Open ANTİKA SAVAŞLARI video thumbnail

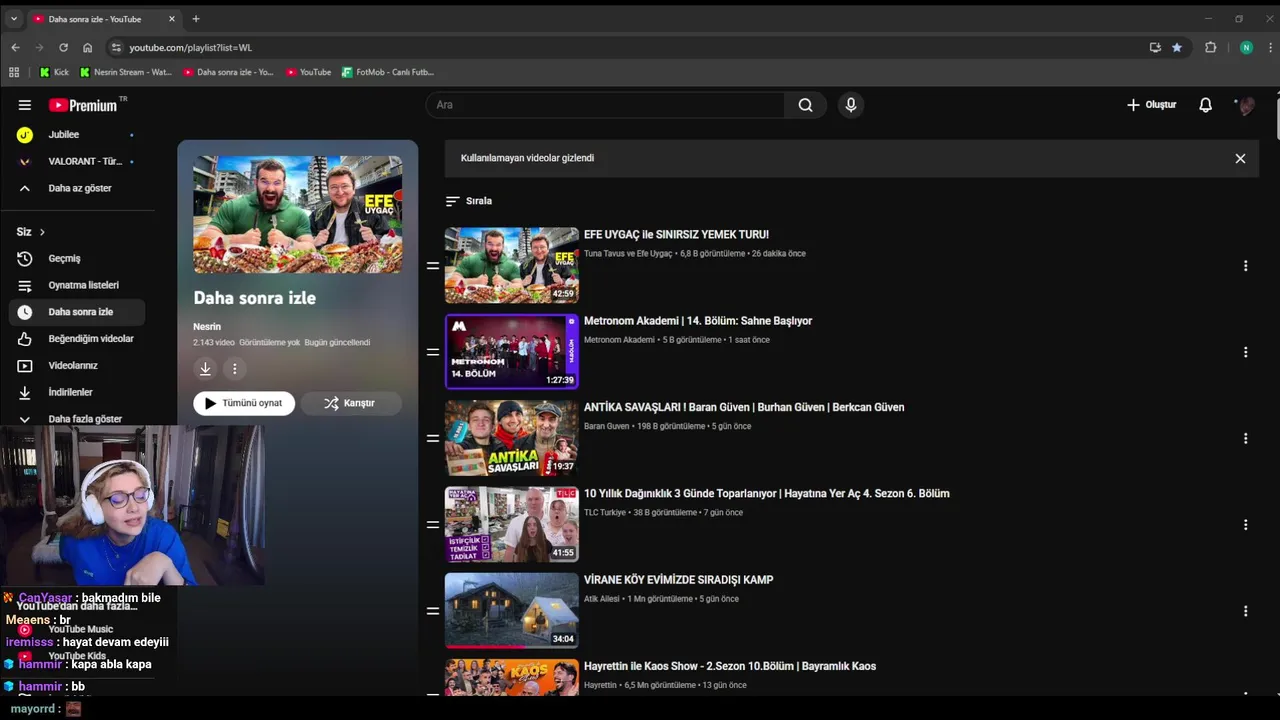511,438
